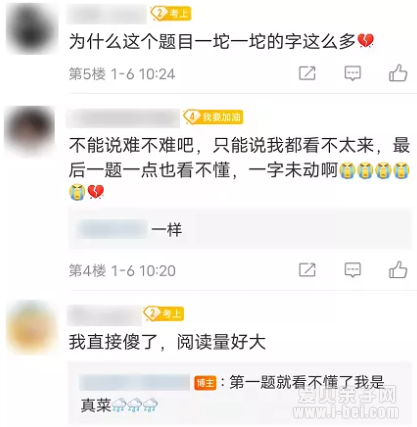Tap the orange 博主 tag

tap(205, 383)
